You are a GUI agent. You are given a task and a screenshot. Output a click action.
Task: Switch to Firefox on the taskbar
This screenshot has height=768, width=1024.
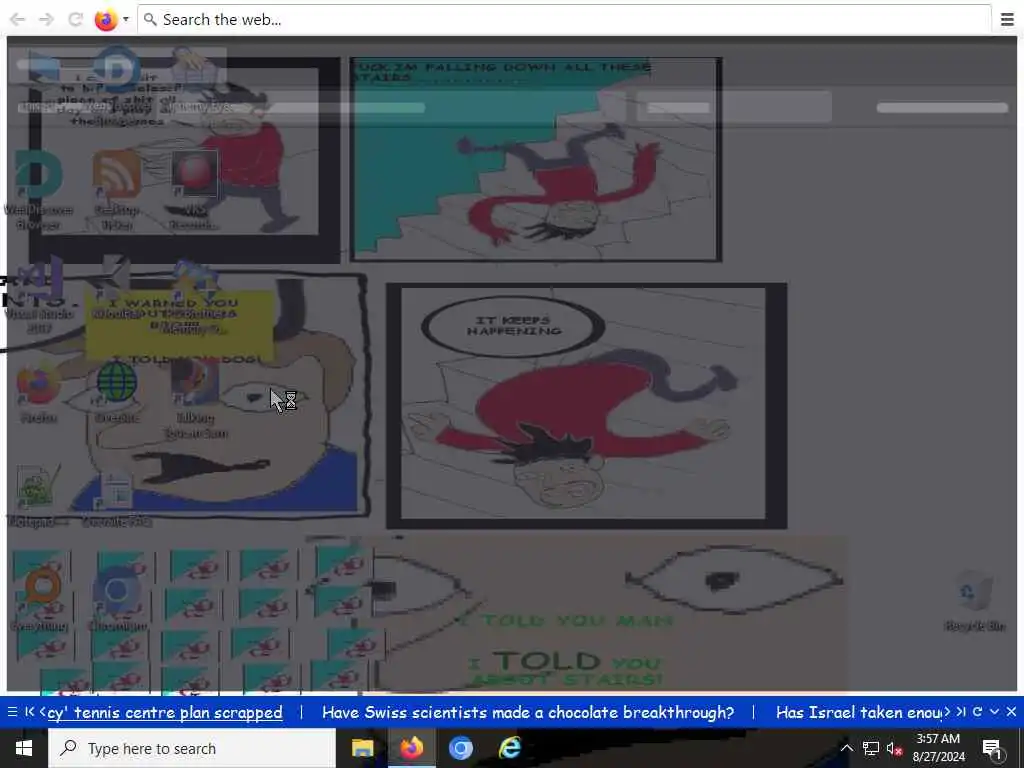point(411,748)
